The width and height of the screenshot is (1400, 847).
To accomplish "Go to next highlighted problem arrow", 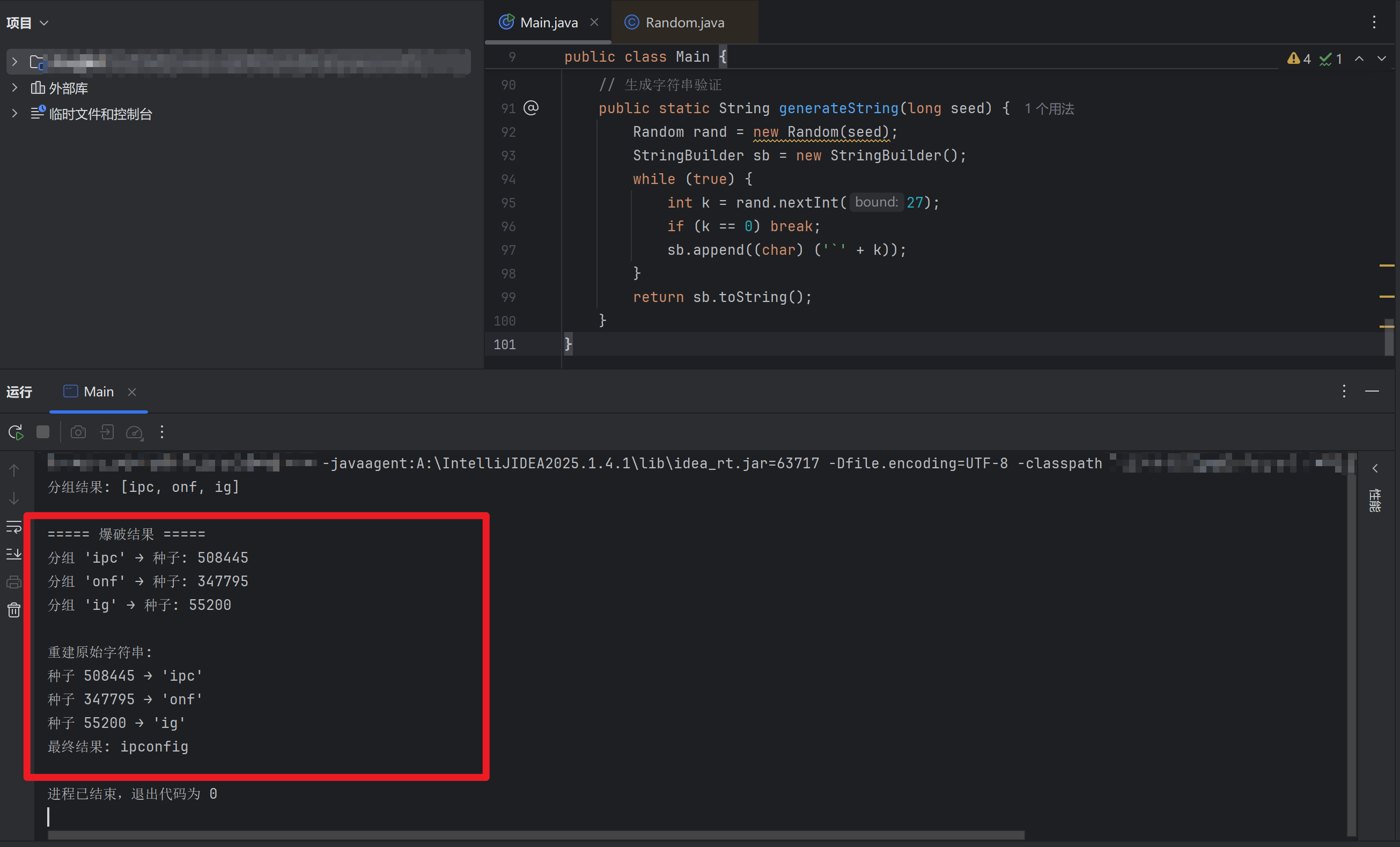I will click(x=1381, y=58).
